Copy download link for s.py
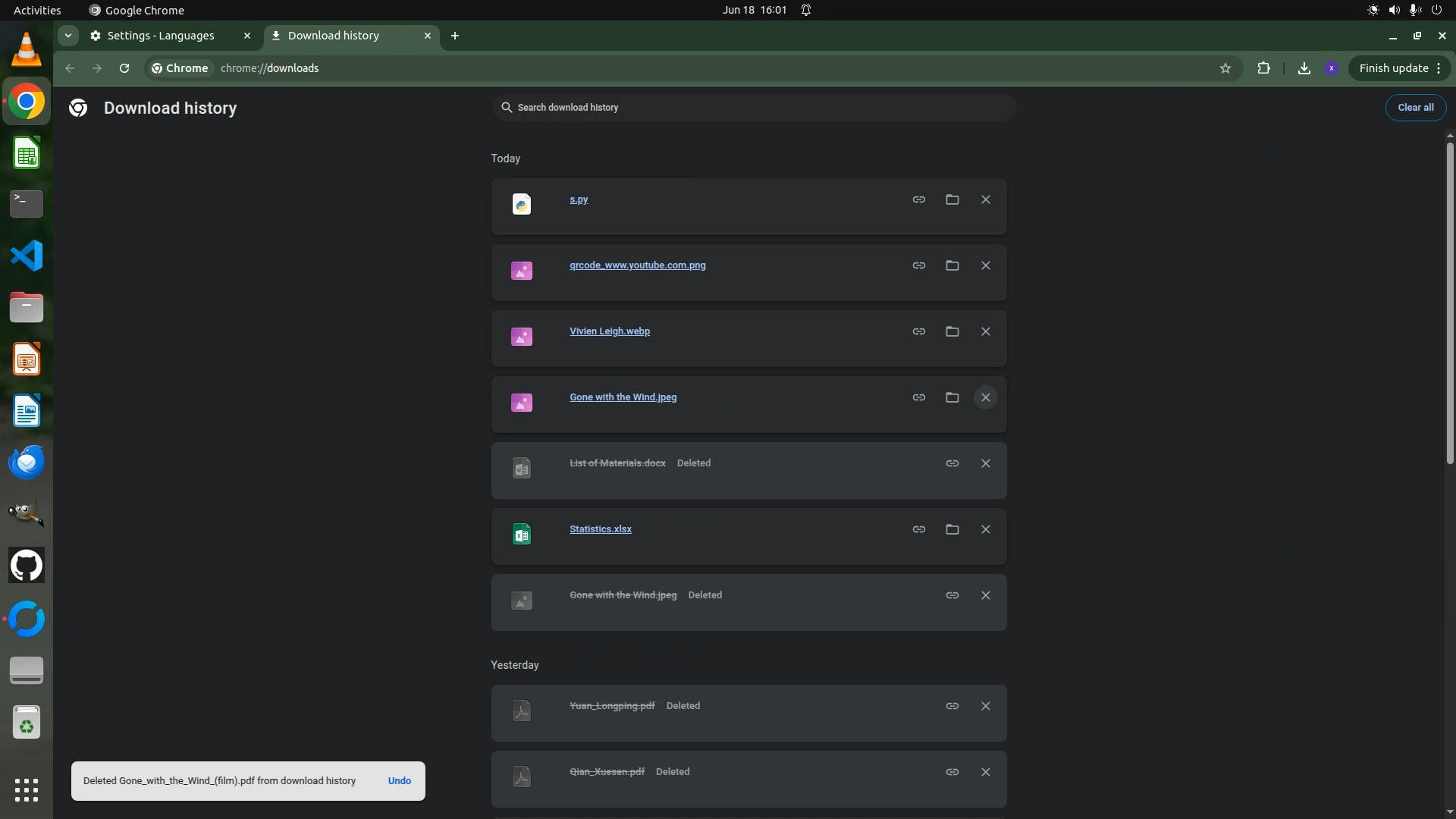The image size is (1456, 819). pyautogui.click(x=918, y=199)
